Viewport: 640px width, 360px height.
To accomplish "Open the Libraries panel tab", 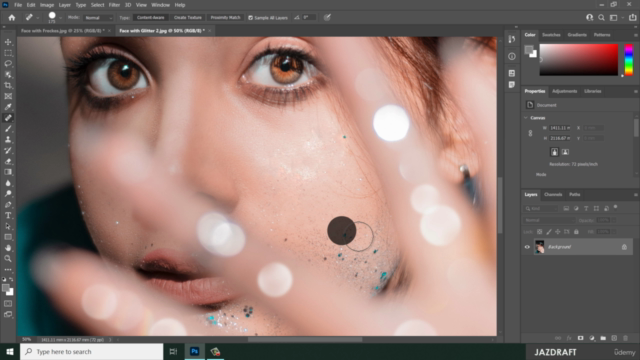I will (593, 91).
